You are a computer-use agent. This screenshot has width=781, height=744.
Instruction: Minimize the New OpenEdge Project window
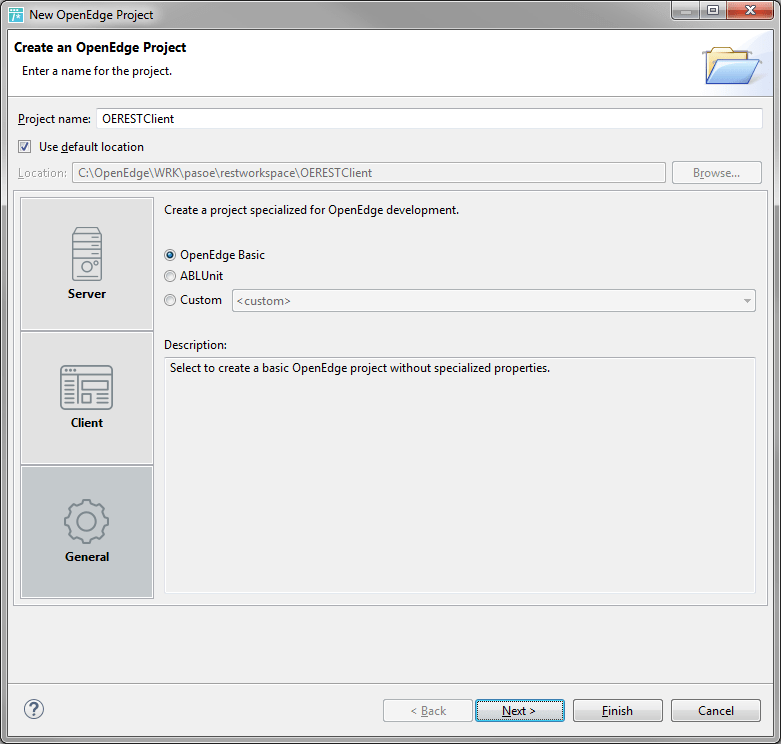pos(686,10)
